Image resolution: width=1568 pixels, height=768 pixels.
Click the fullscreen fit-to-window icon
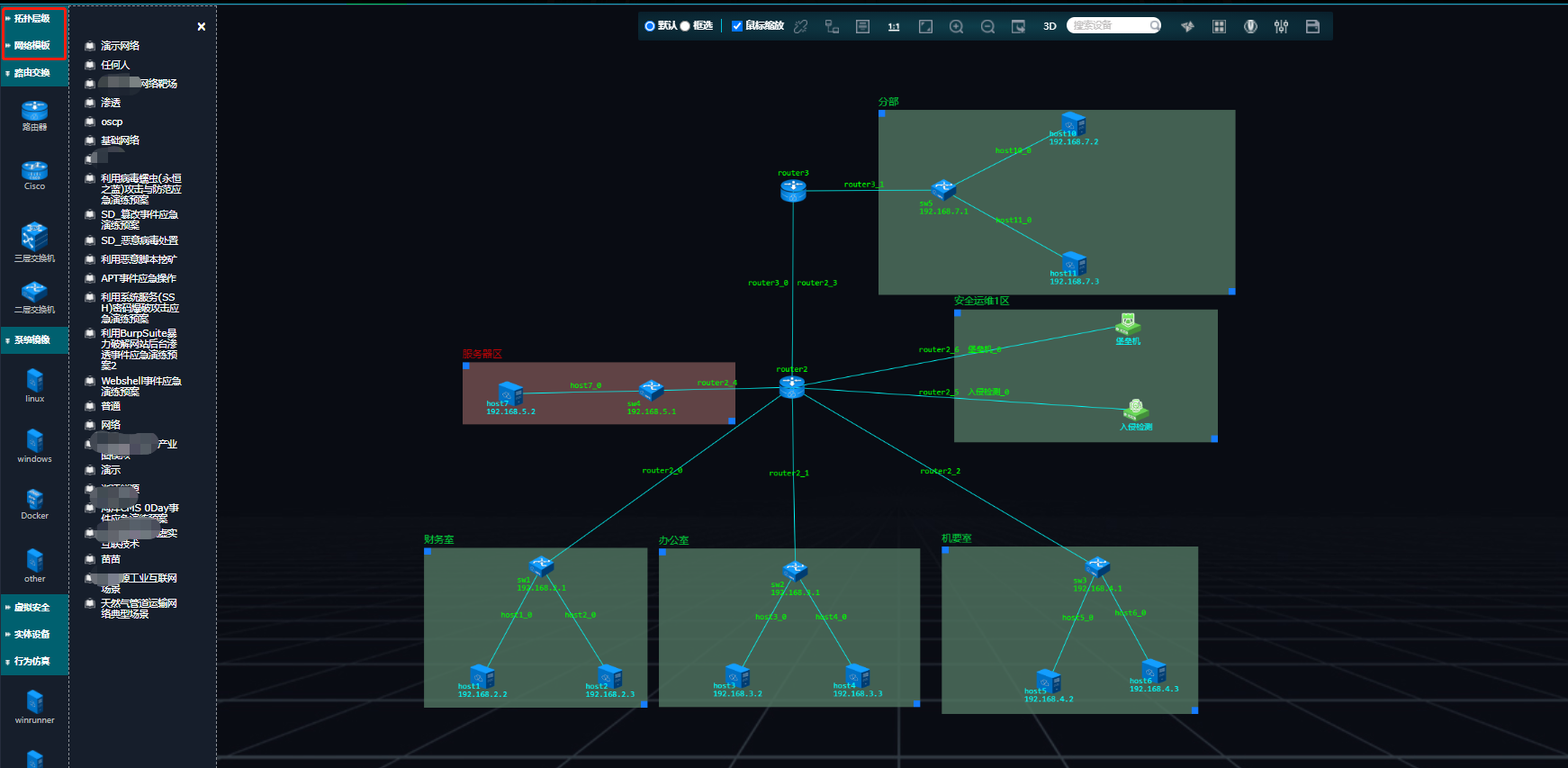pyautogui.click(x=925, y=27)
